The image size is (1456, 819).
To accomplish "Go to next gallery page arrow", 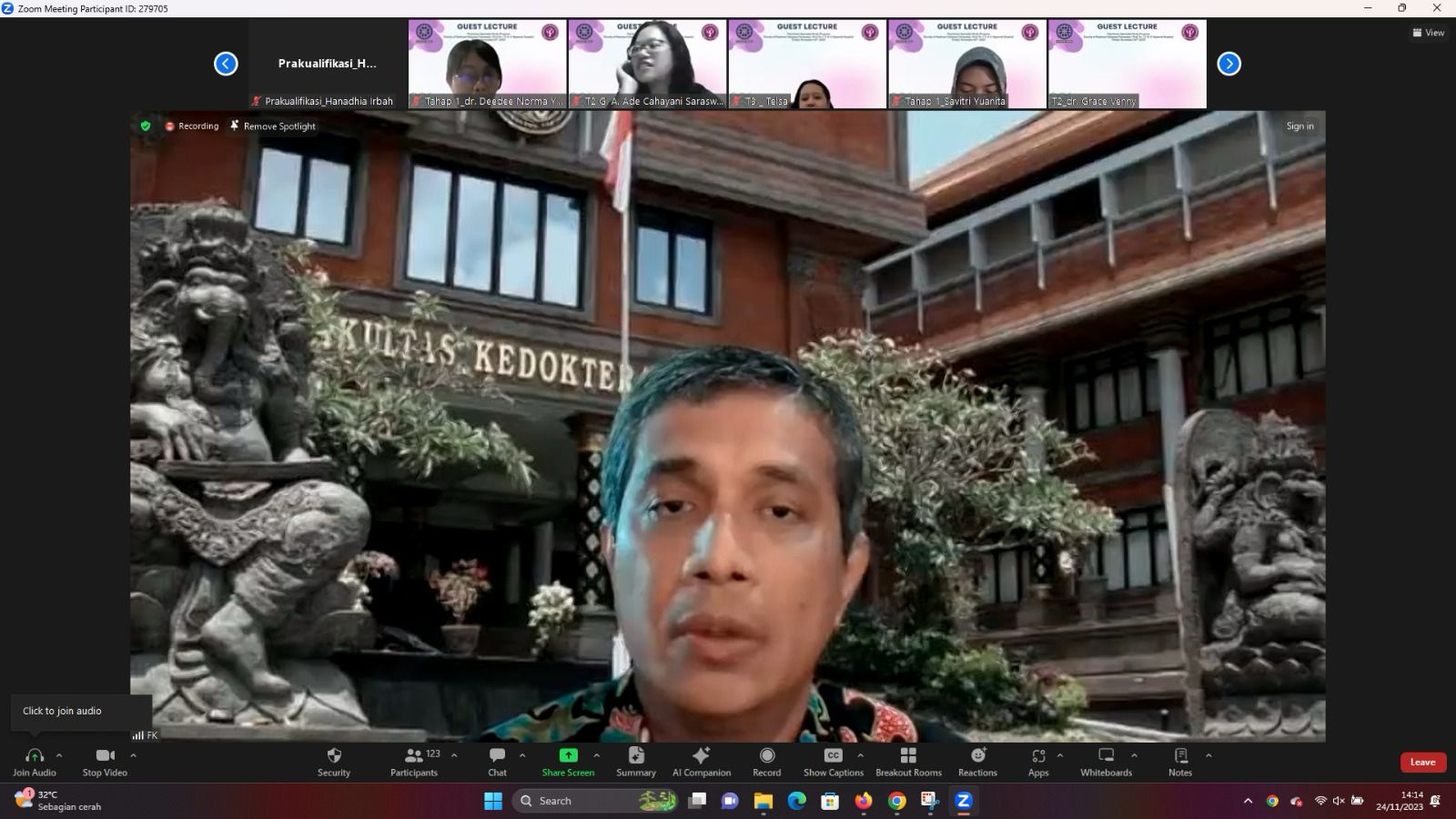I will pos(1229,64).
